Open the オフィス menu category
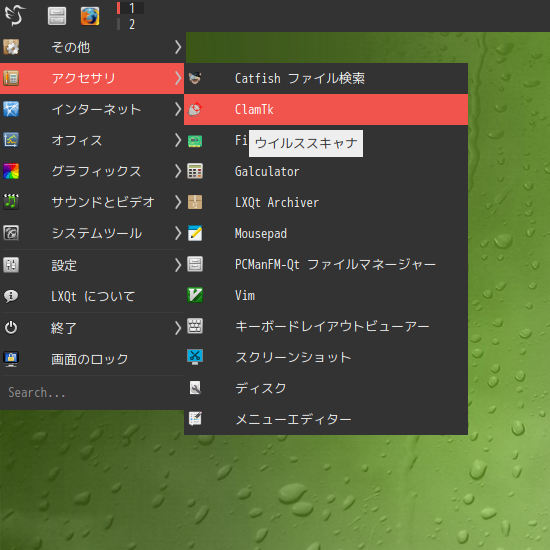The height and width of the screenshot is (550, 550). (92, 140)
